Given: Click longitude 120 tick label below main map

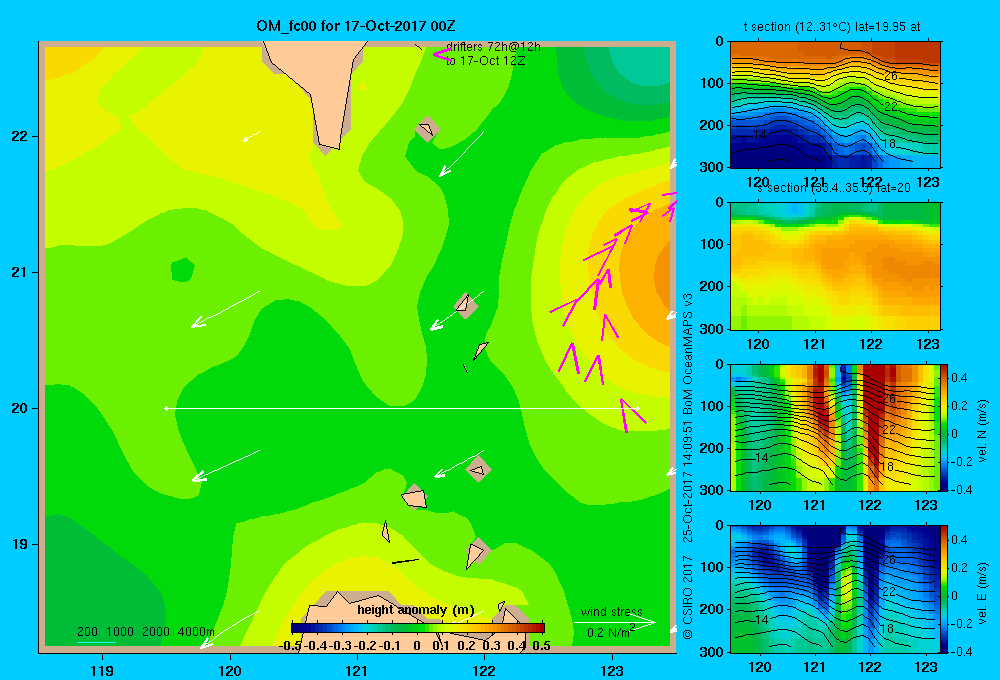Looking at the screenshot, I should 230,670.
